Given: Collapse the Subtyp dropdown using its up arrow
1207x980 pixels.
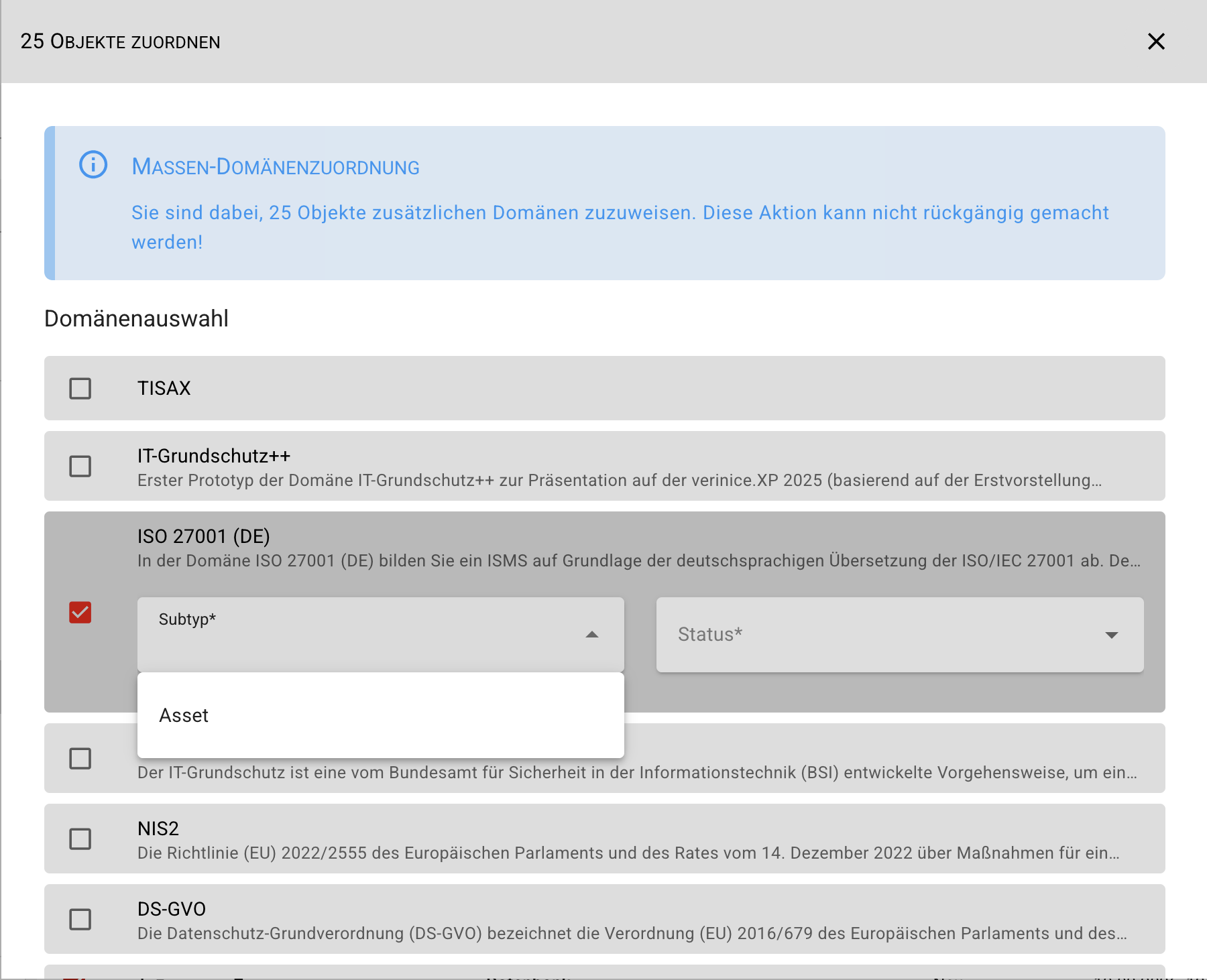Looking at the screenshot, I should coord(591,635).
